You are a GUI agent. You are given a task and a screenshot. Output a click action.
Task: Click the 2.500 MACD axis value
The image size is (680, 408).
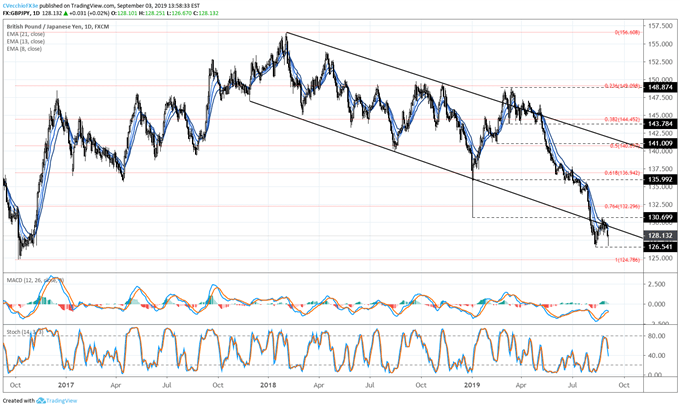click(657, 284)
